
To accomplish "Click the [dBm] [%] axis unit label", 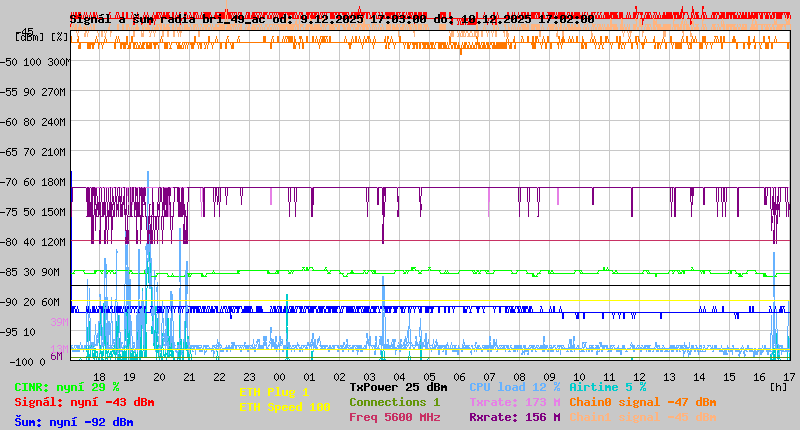I will coord(42,37).
